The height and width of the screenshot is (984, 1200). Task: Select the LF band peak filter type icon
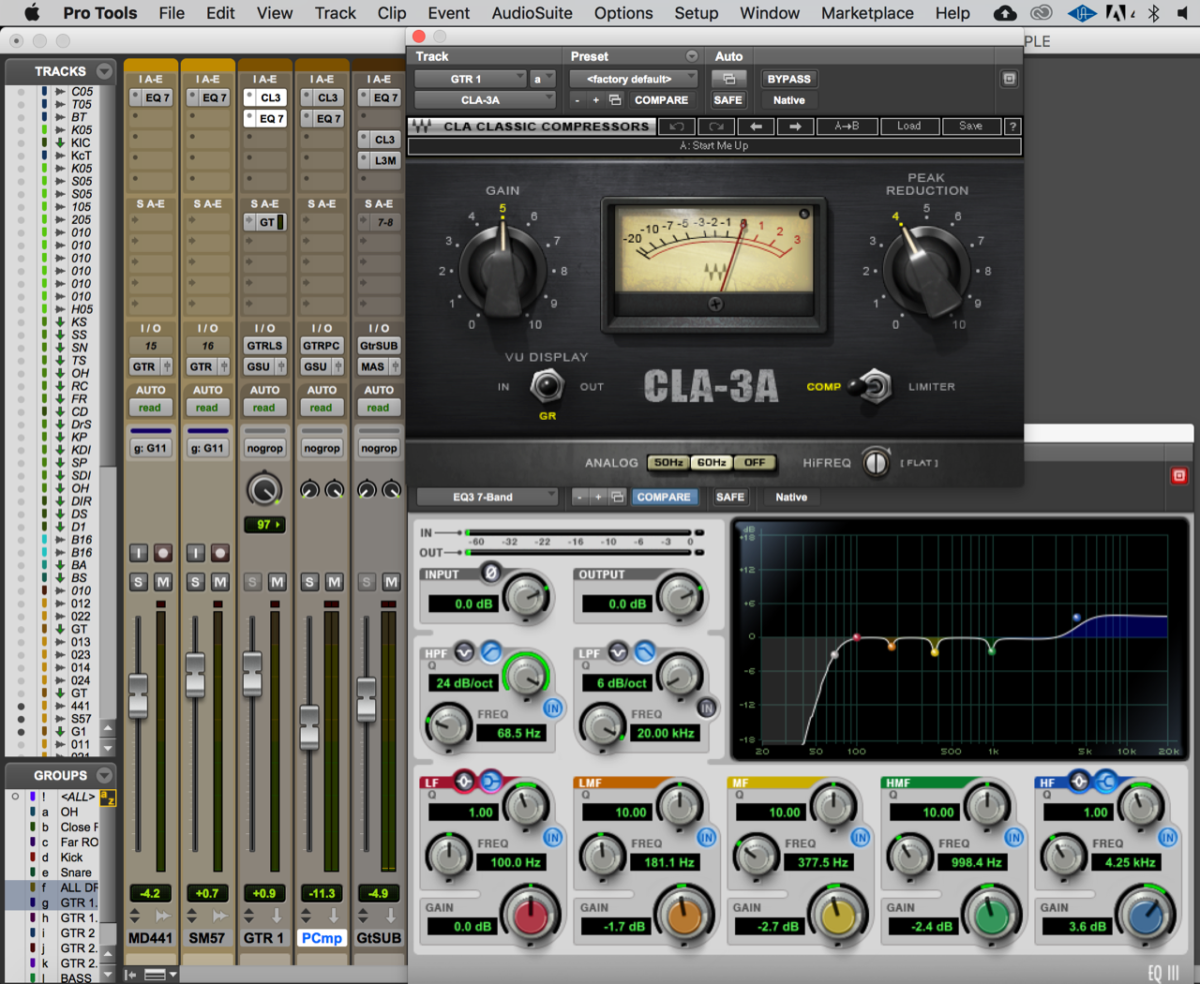click(x=464, y=781)
